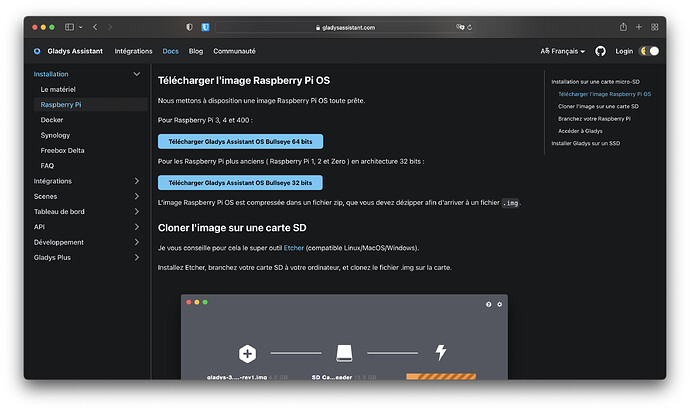Open a new tab with plus icon
Image resolution: width=690 pixels, height=411 pixels.
pyautogui.click(x=639, y=27)
